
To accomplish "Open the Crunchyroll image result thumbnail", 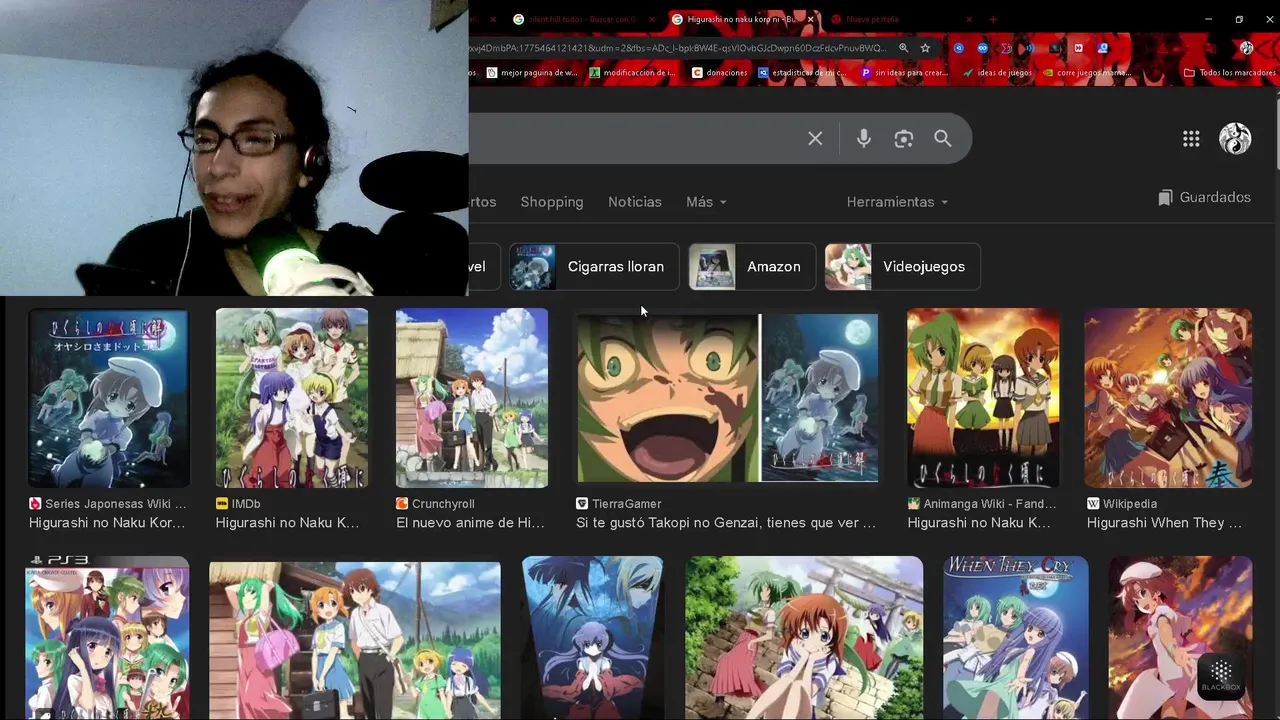I will coord(472,398).
